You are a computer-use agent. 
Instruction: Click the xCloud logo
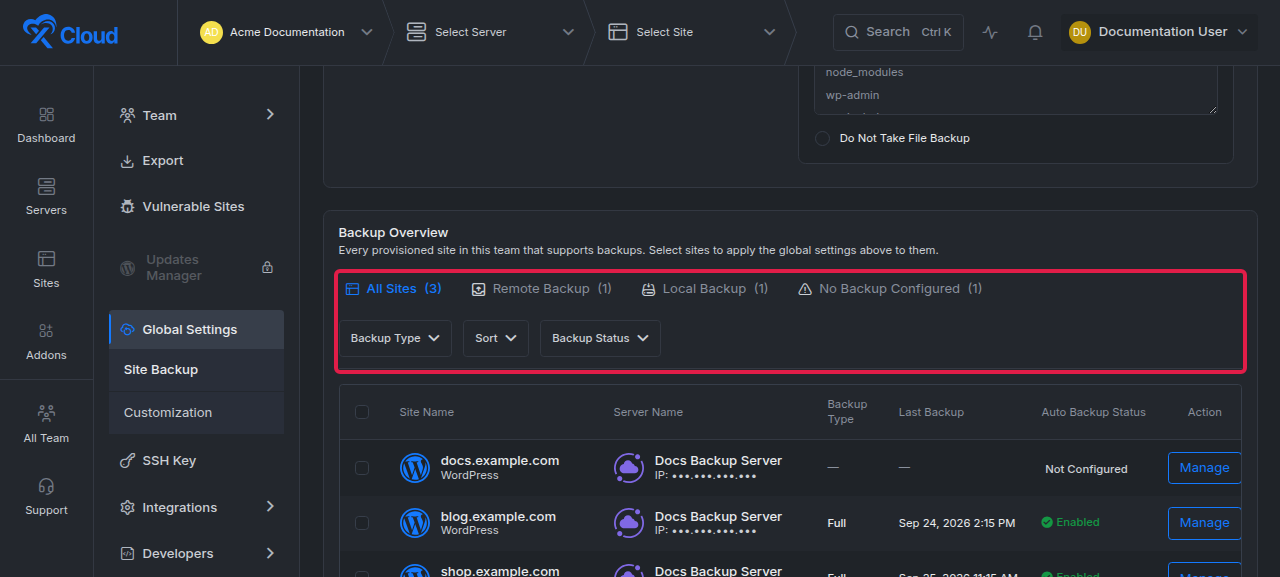(70, 33)
